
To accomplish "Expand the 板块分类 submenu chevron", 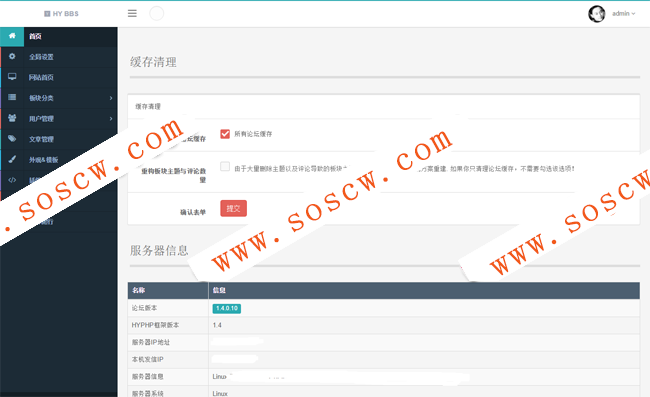I will pyautogui.click(x=111, y=98).
